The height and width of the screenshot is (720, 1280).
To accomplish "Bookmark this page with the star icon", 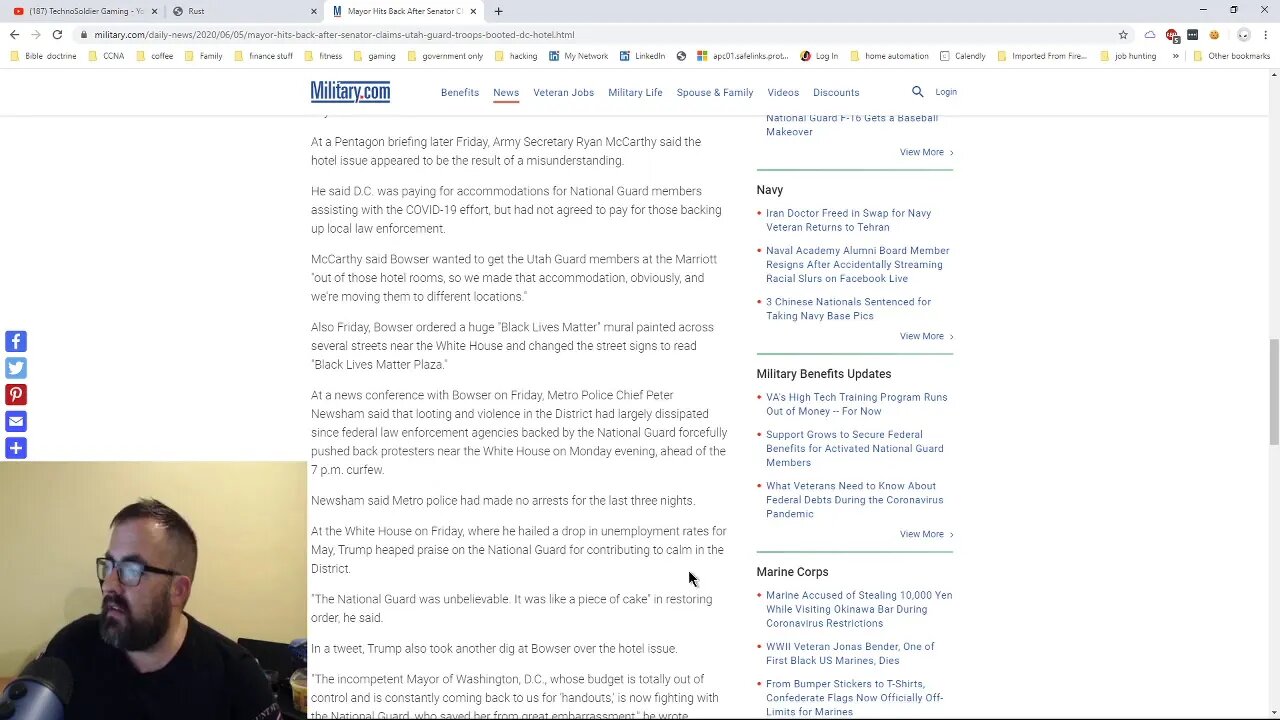I will (x=1123, y=34).
